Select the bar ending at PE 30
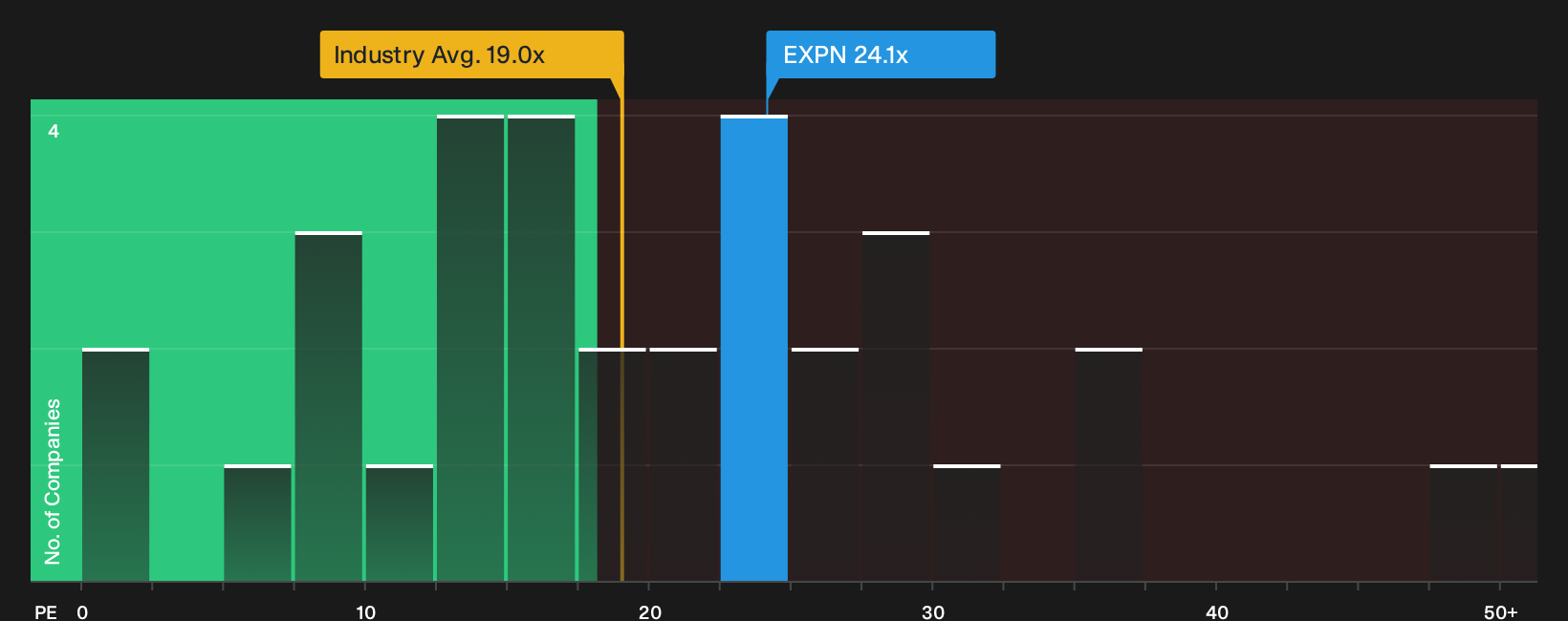This screenshot has height=621, width=1568. click(896, 407)
